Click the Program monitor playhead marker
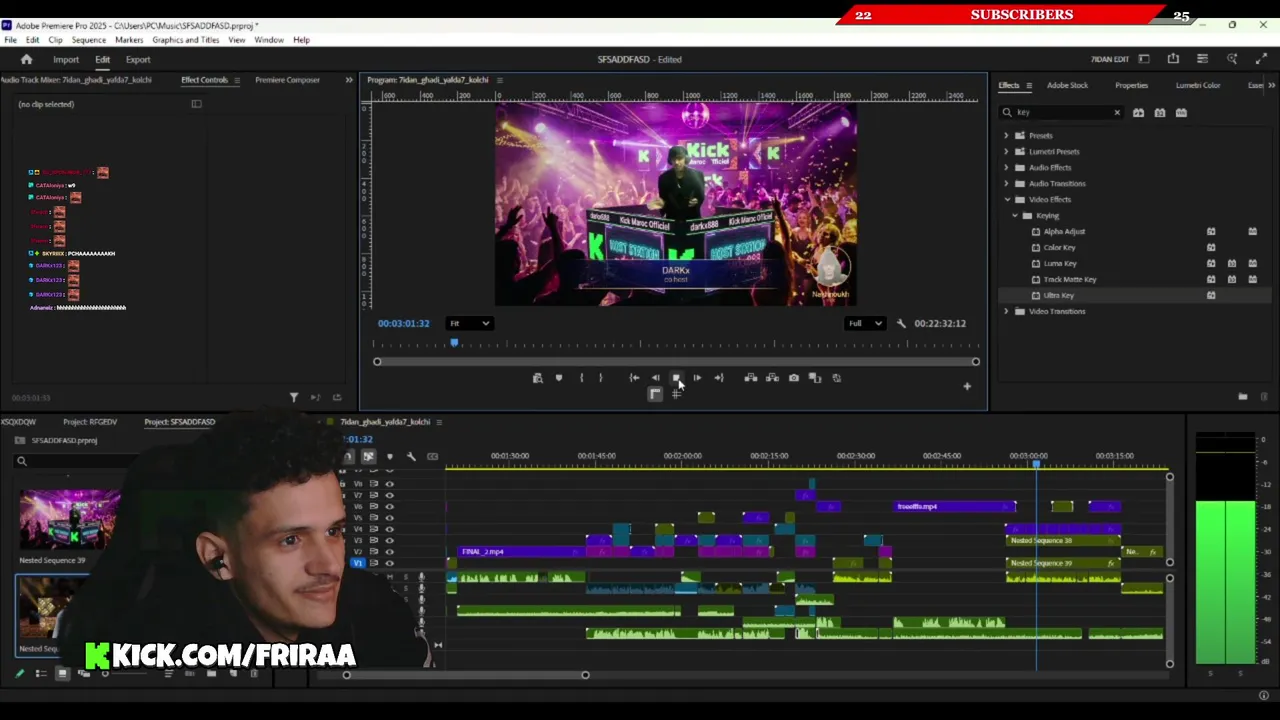 454,344
